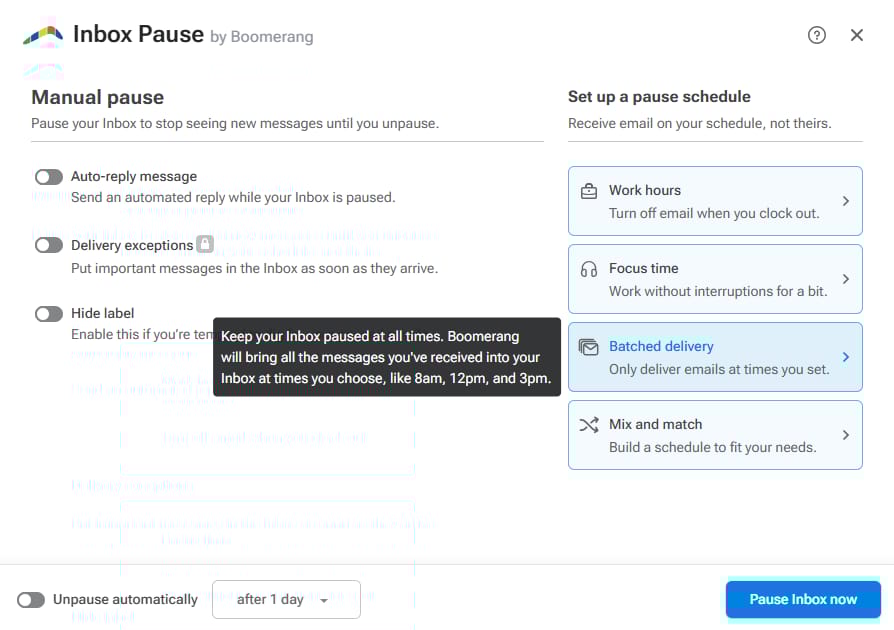Viewport: 894px width, 630px height.
Task: Click the Focus time headphones icon
Action: [x=589, y=269]
